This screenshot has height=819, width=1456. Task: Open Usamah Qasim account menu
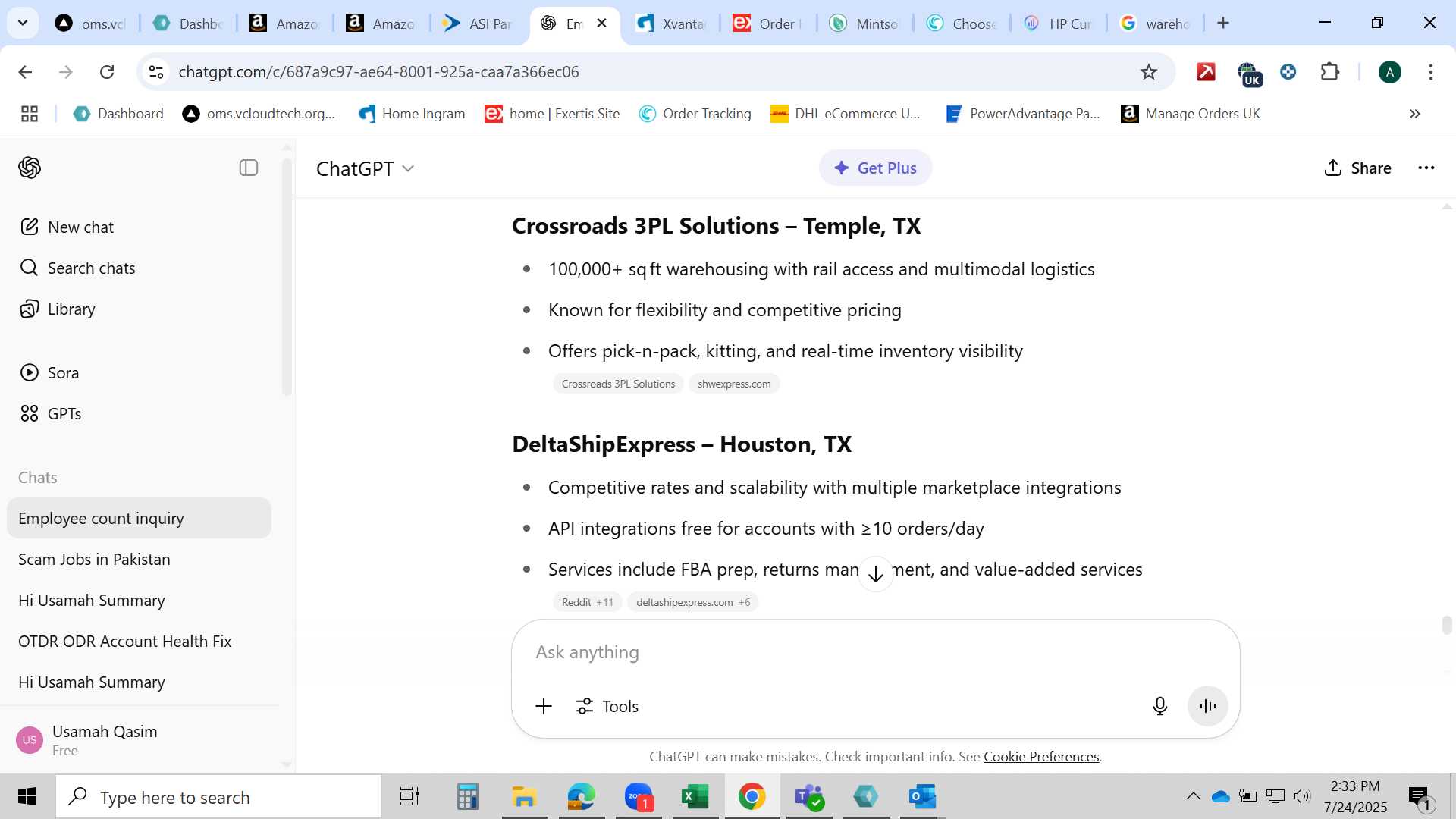tap(139, 740)
